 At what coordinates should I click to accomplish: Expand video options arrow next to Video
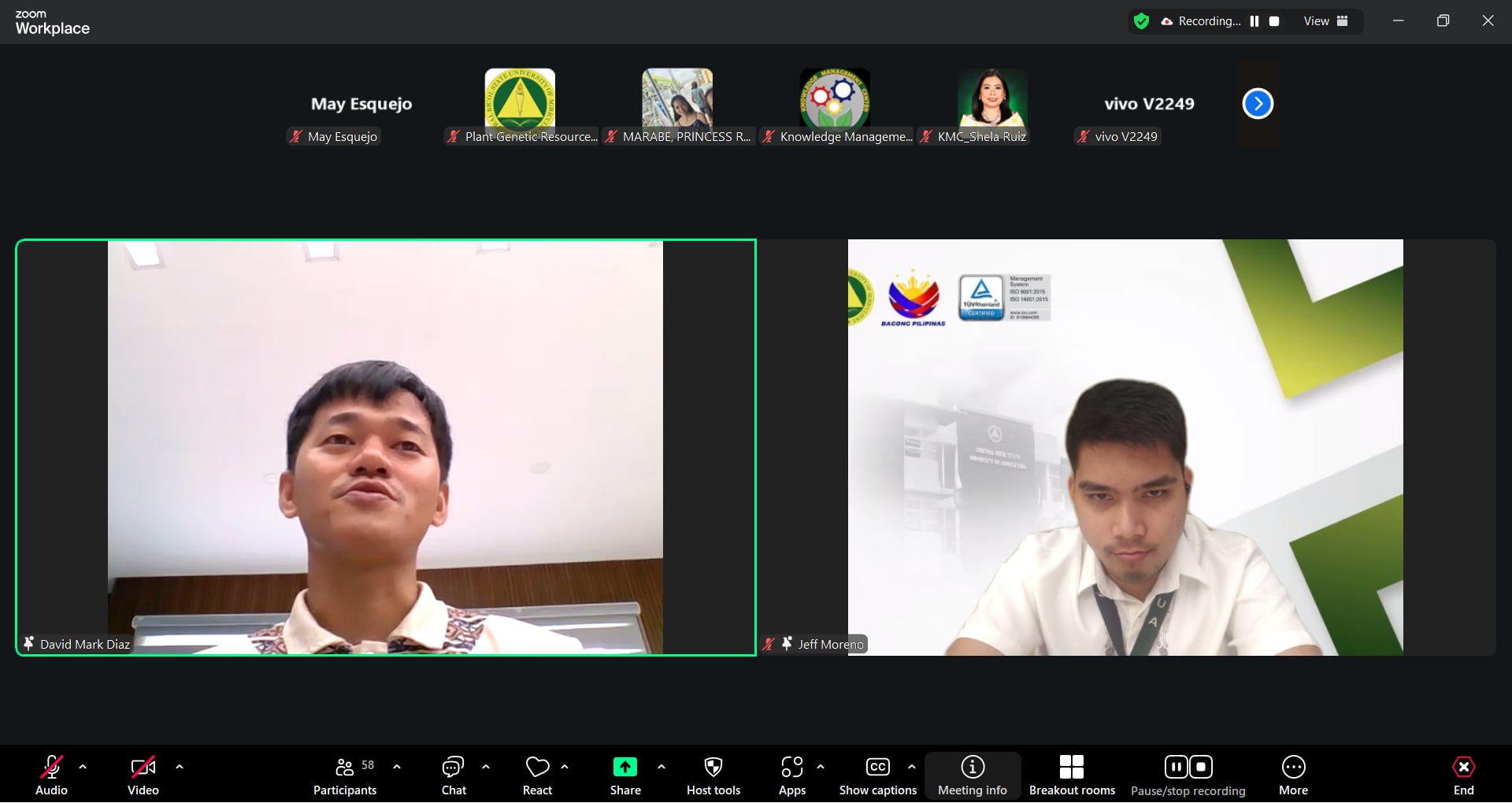(180, 767)
